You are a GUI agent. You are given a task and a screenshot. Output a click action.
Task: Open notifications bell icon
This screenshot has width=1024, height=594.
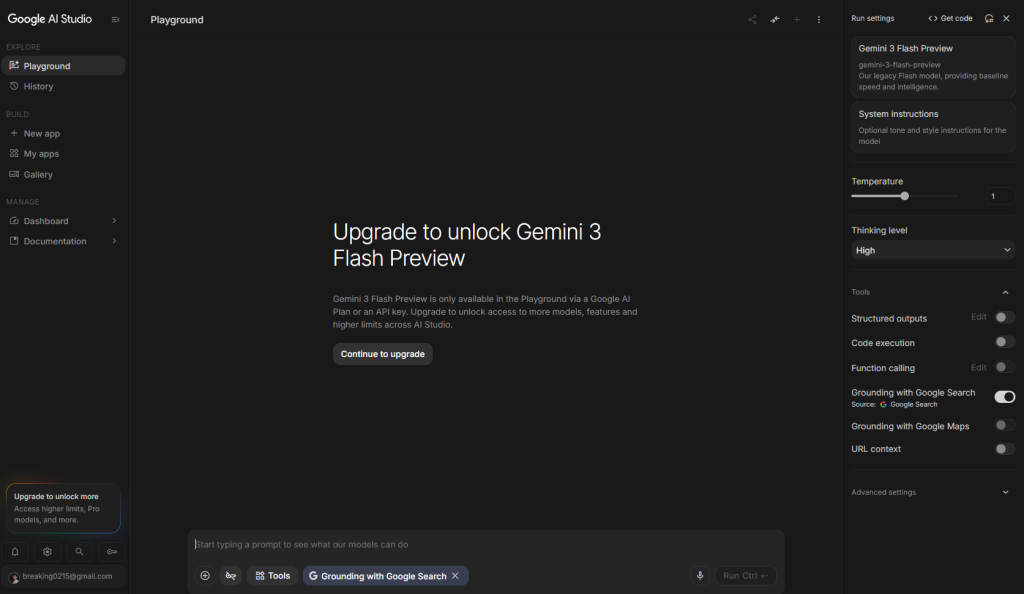[x=15, y=552]
